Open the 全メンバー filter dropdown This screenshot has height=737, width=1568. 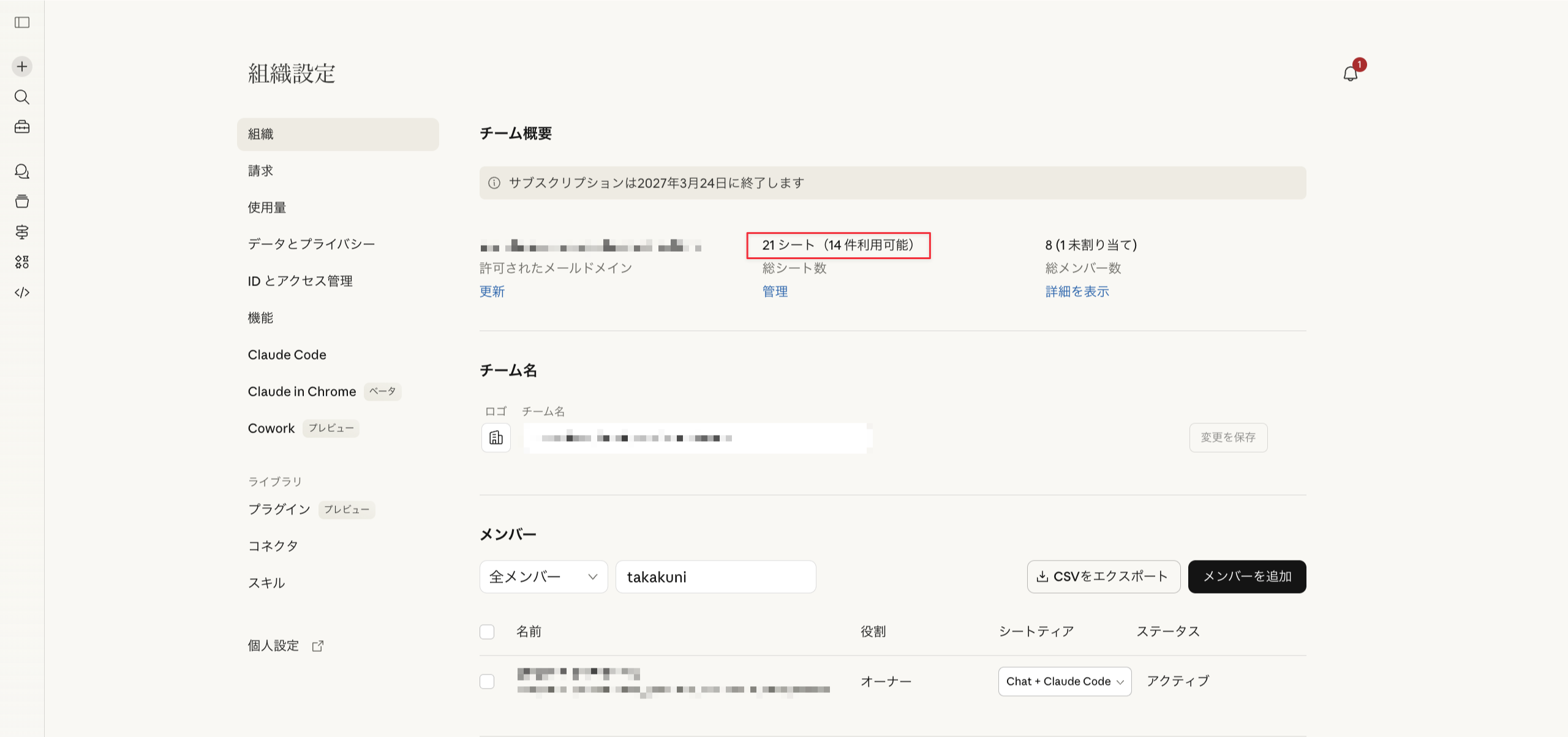(x=543, y=576)
